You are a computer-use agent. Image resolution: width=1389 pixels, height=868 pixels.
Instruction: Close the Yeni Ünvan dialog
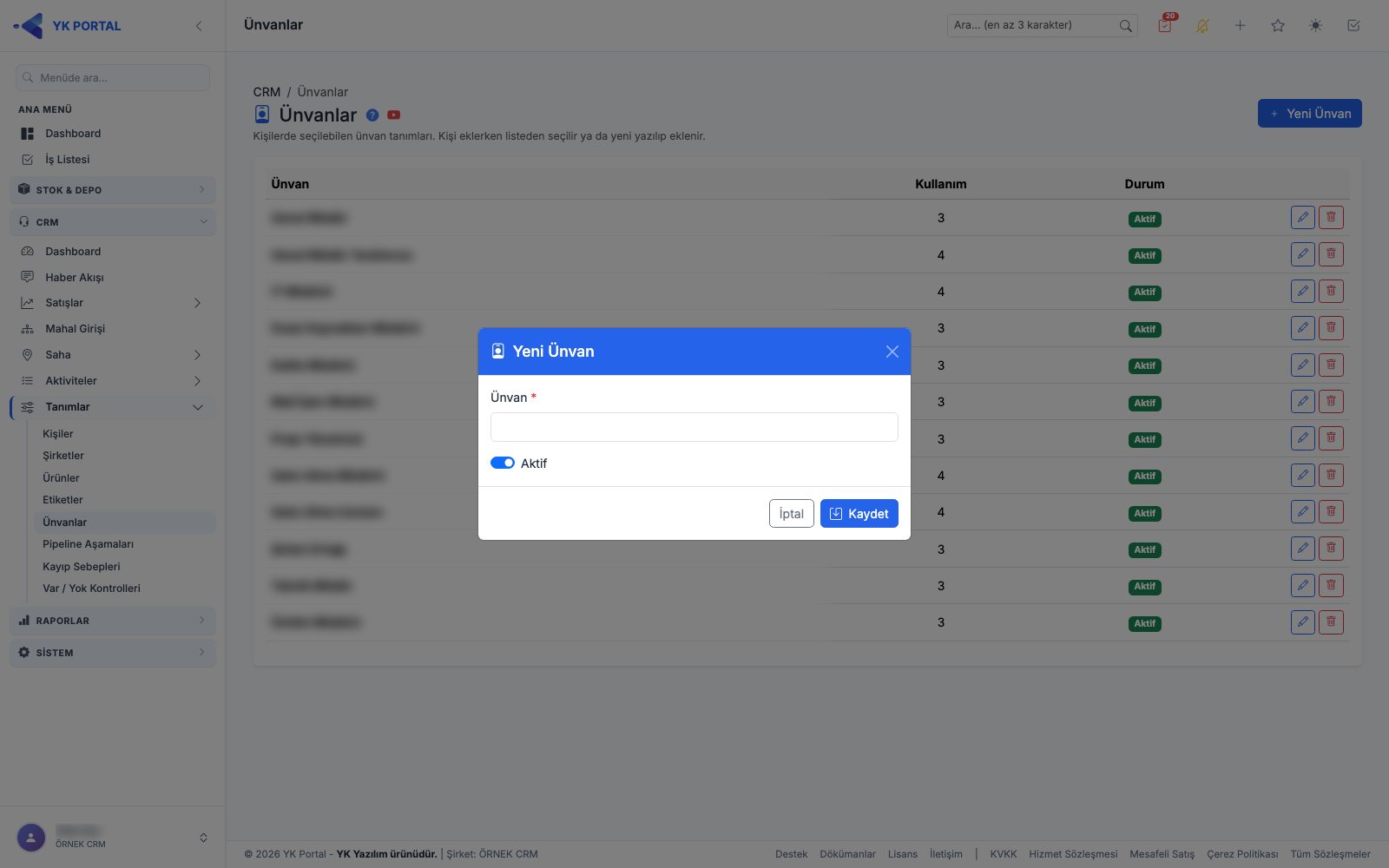click(892, 352)
